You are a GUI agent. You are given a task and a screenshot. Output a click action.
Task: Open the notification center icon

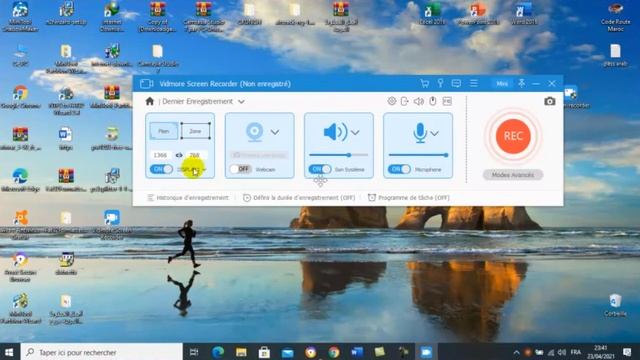click(627, 352)
